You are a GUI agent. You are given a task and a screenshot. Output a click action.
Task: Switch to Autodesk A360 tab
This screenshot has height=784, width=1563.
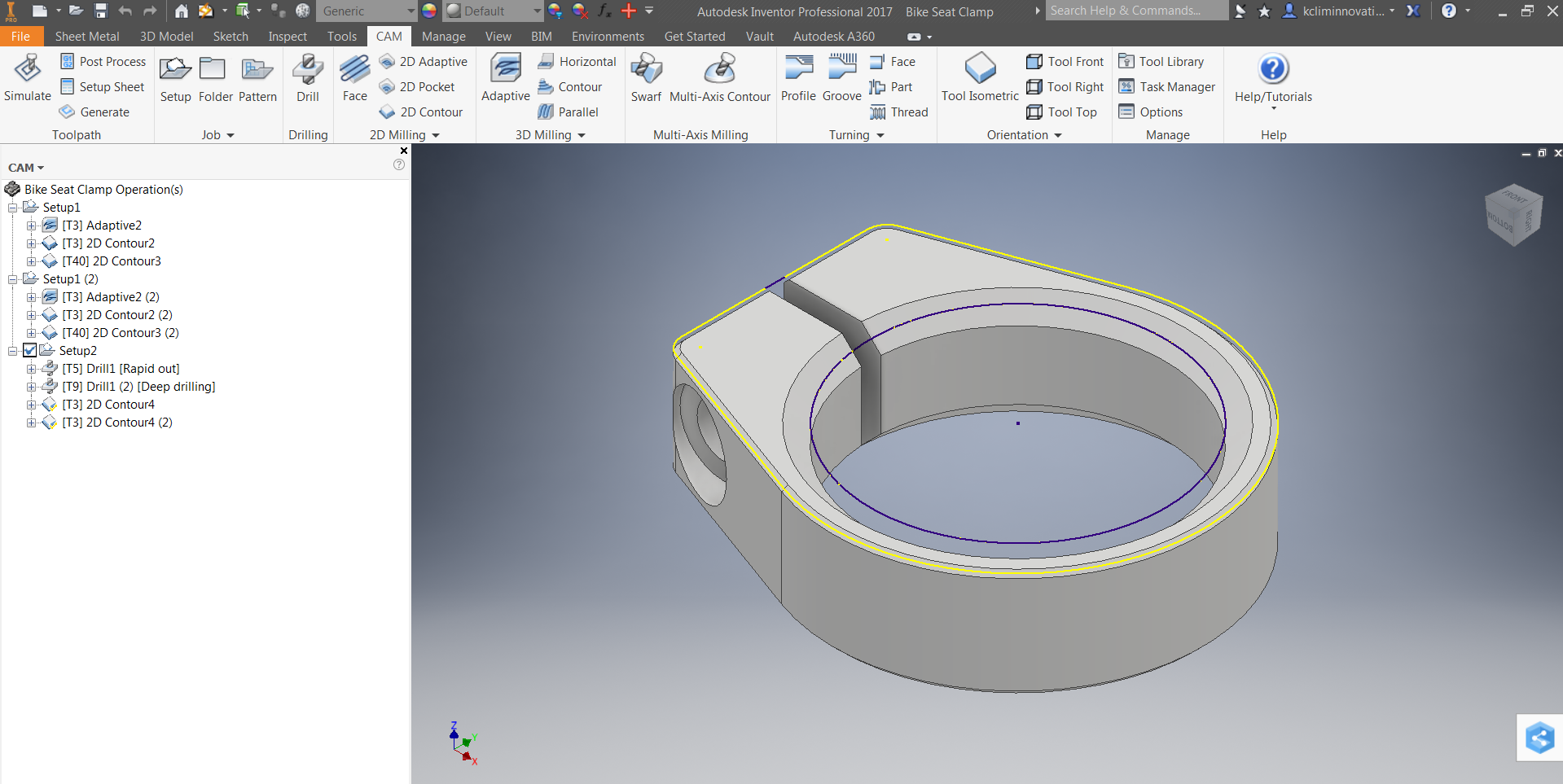834,37
